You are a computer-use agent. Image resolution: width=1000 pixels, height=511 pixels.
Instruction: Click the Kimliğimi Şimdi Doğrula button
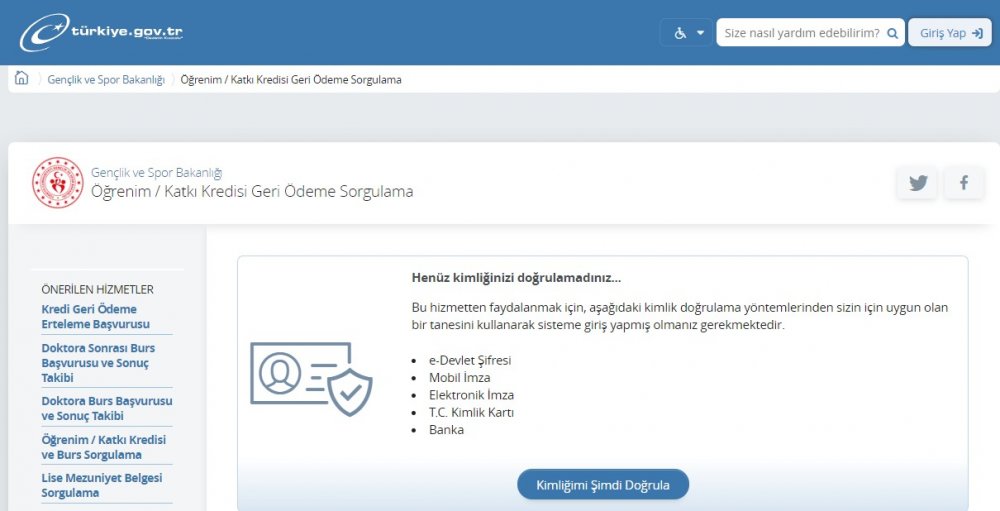click(x=603, y=485)
